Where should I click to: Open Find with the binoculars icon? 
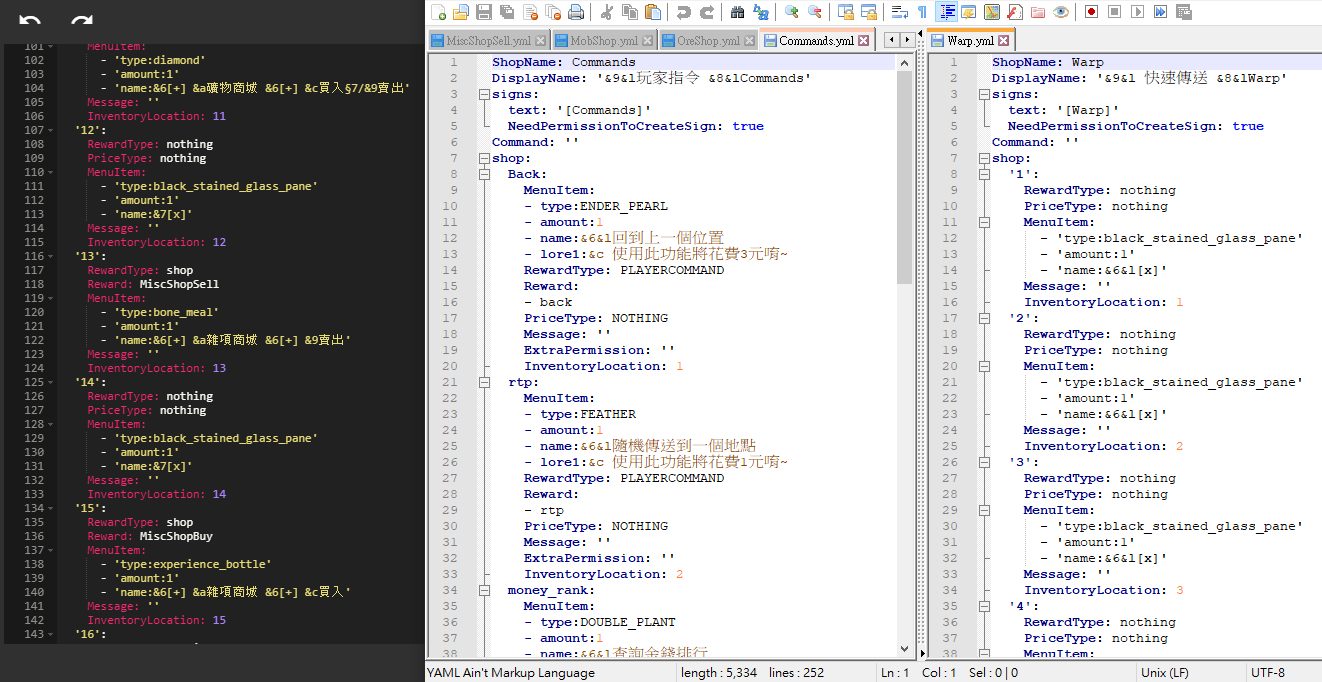tap(737, 12)
